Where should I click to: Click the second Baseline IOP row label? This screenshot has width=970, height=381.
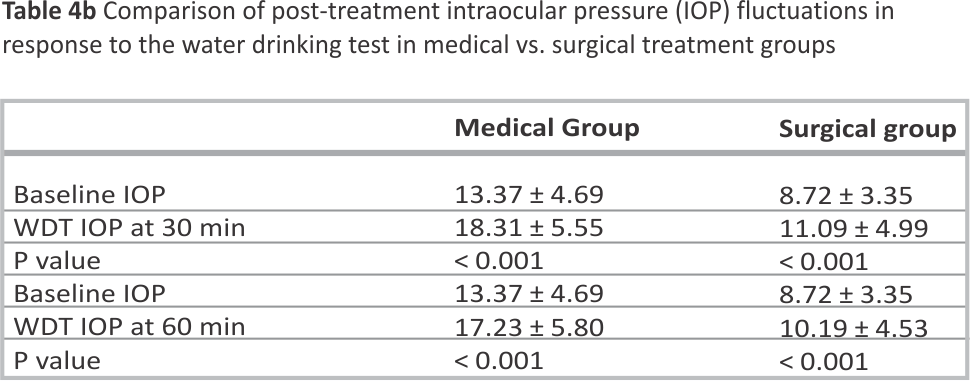(90, 294)
